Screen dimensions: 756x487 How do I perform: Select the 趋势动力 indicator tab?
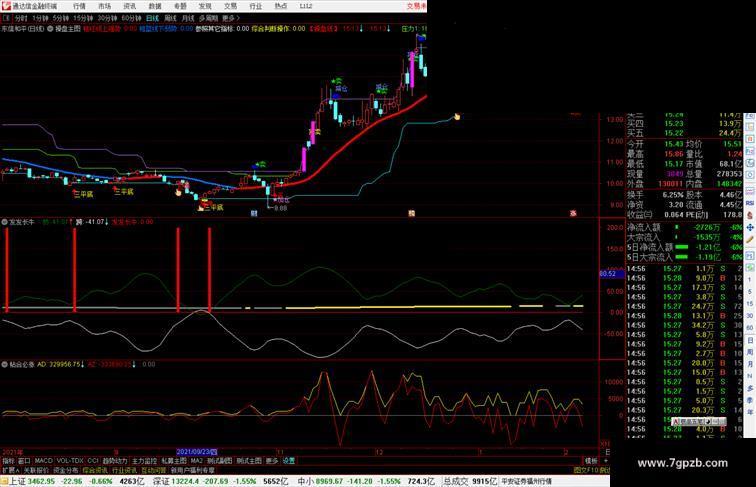point(115,461)
